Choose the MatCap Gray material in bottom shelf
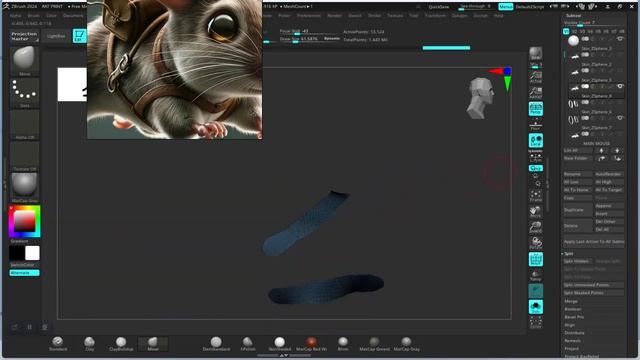 point(406,343)
